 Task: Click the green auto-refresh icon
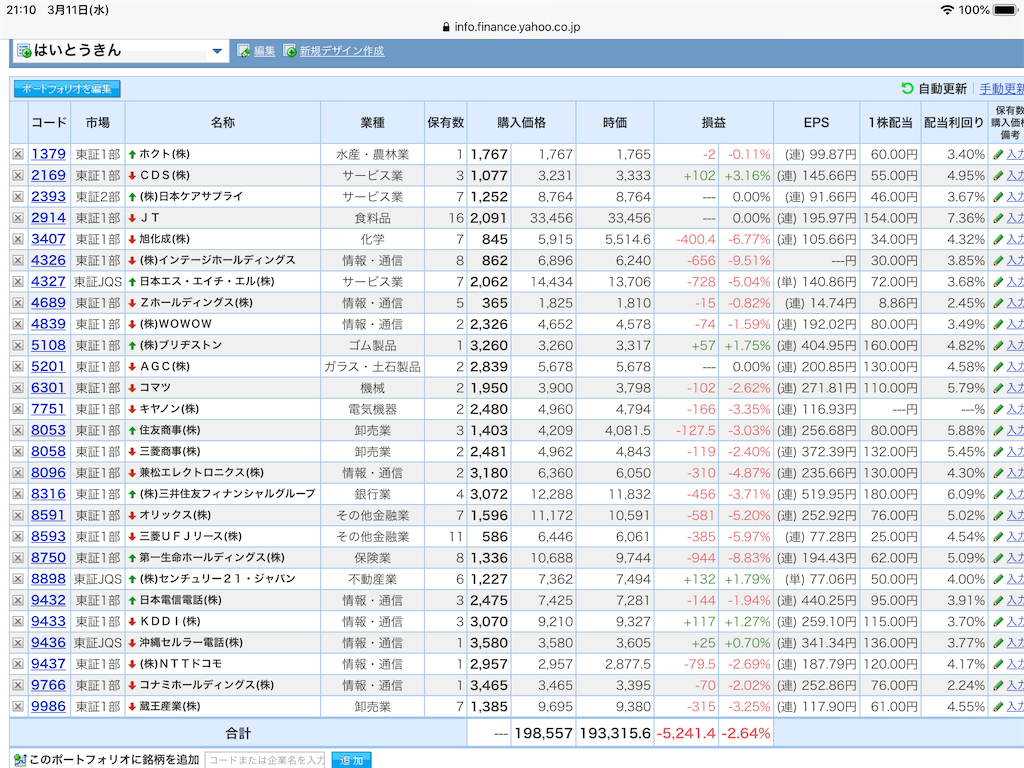pyautogui.click(x=907, y=88)
